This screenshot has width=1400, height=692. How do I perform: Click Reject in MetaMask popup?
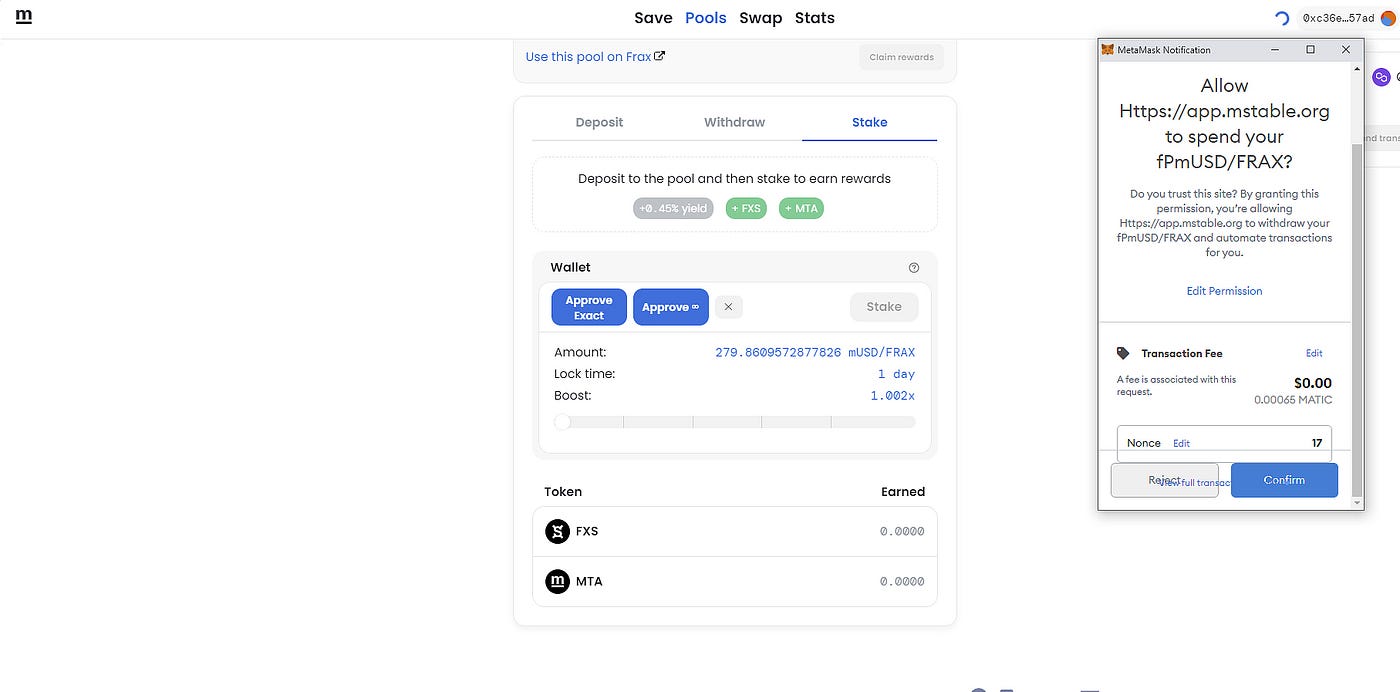coord(1164,480)
